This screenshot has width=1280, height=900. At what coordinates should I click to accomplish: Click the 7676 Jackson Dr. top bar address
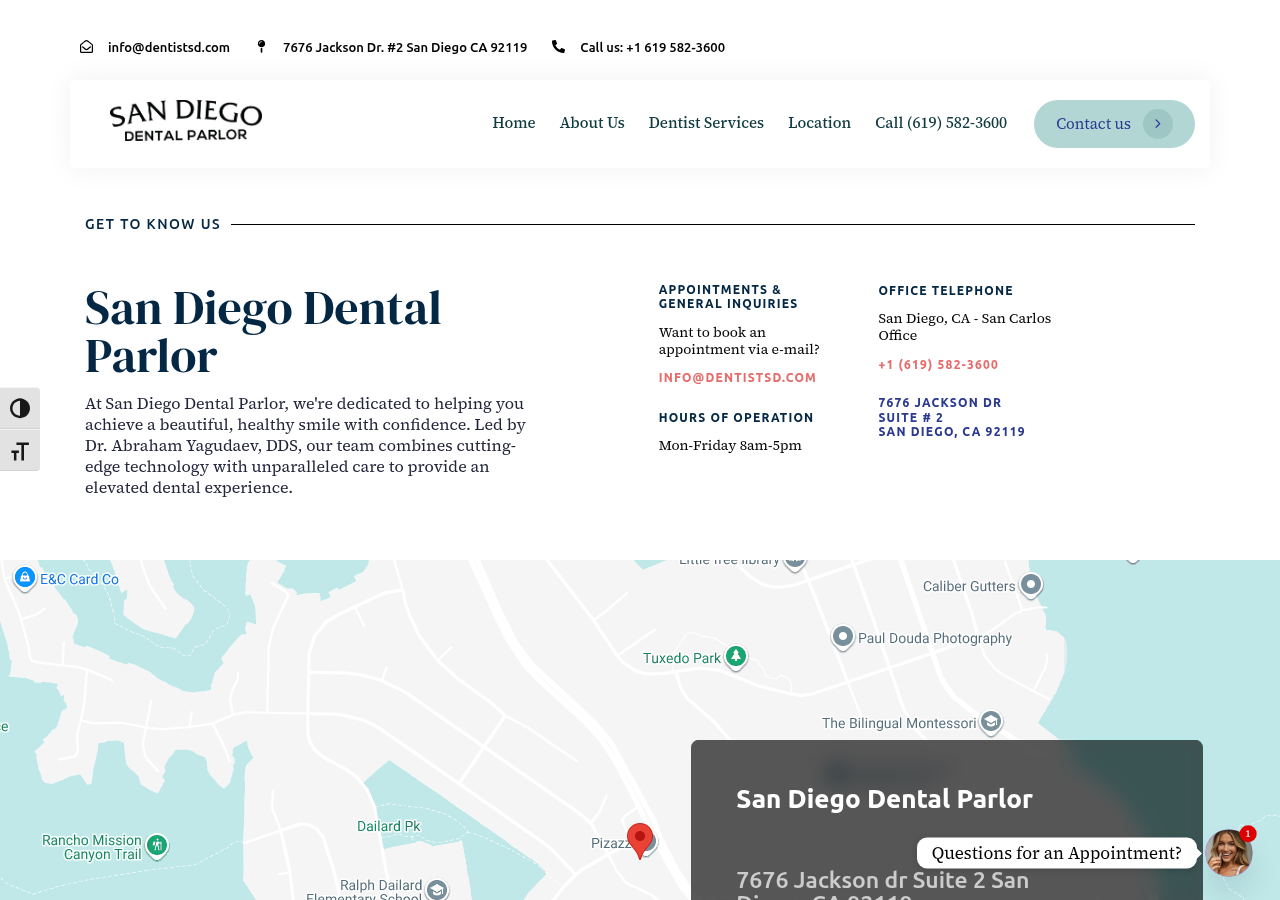click(x=405, y=47)
